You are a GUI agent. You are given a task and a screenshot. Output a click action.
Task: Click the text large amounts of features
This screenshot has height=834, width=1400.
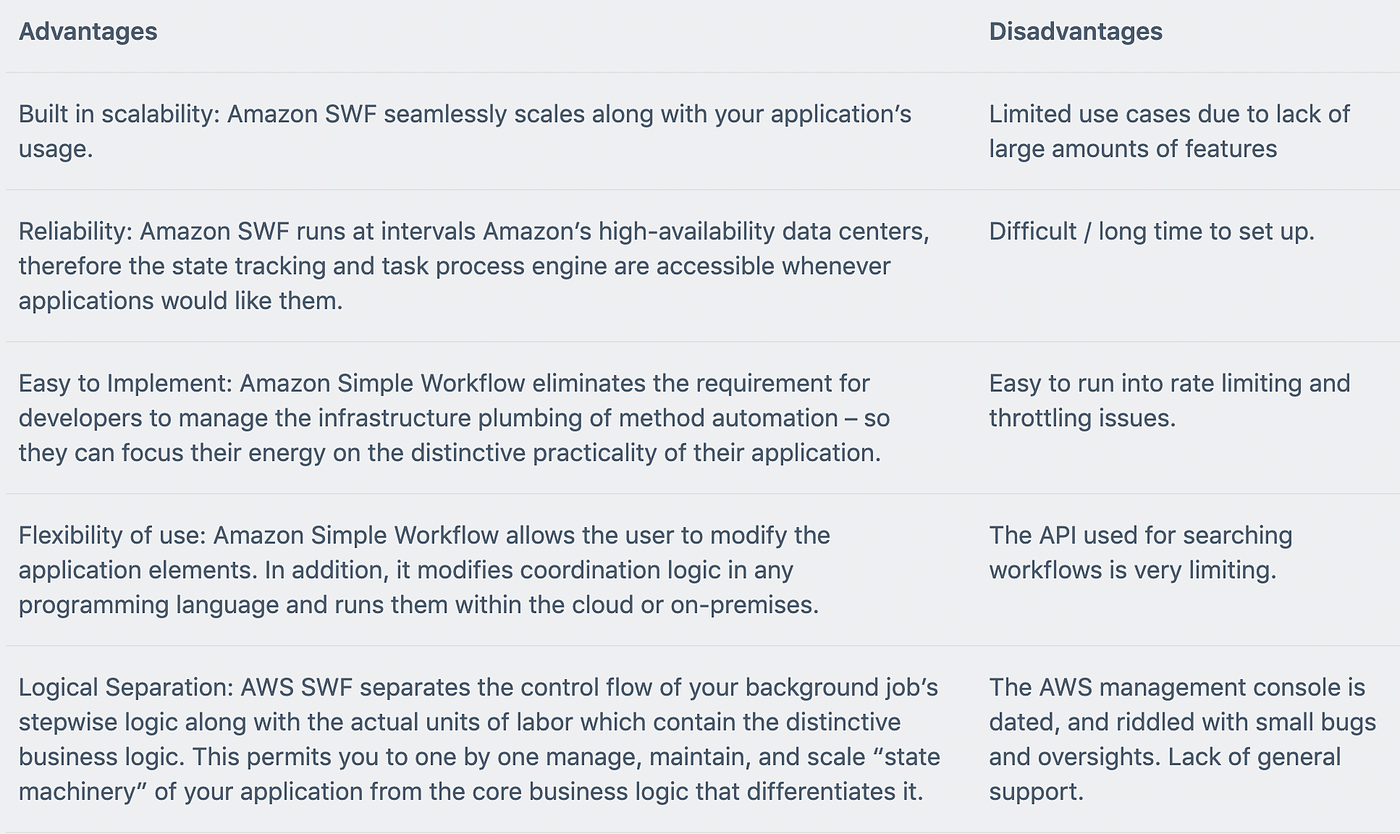[1133, 149]
